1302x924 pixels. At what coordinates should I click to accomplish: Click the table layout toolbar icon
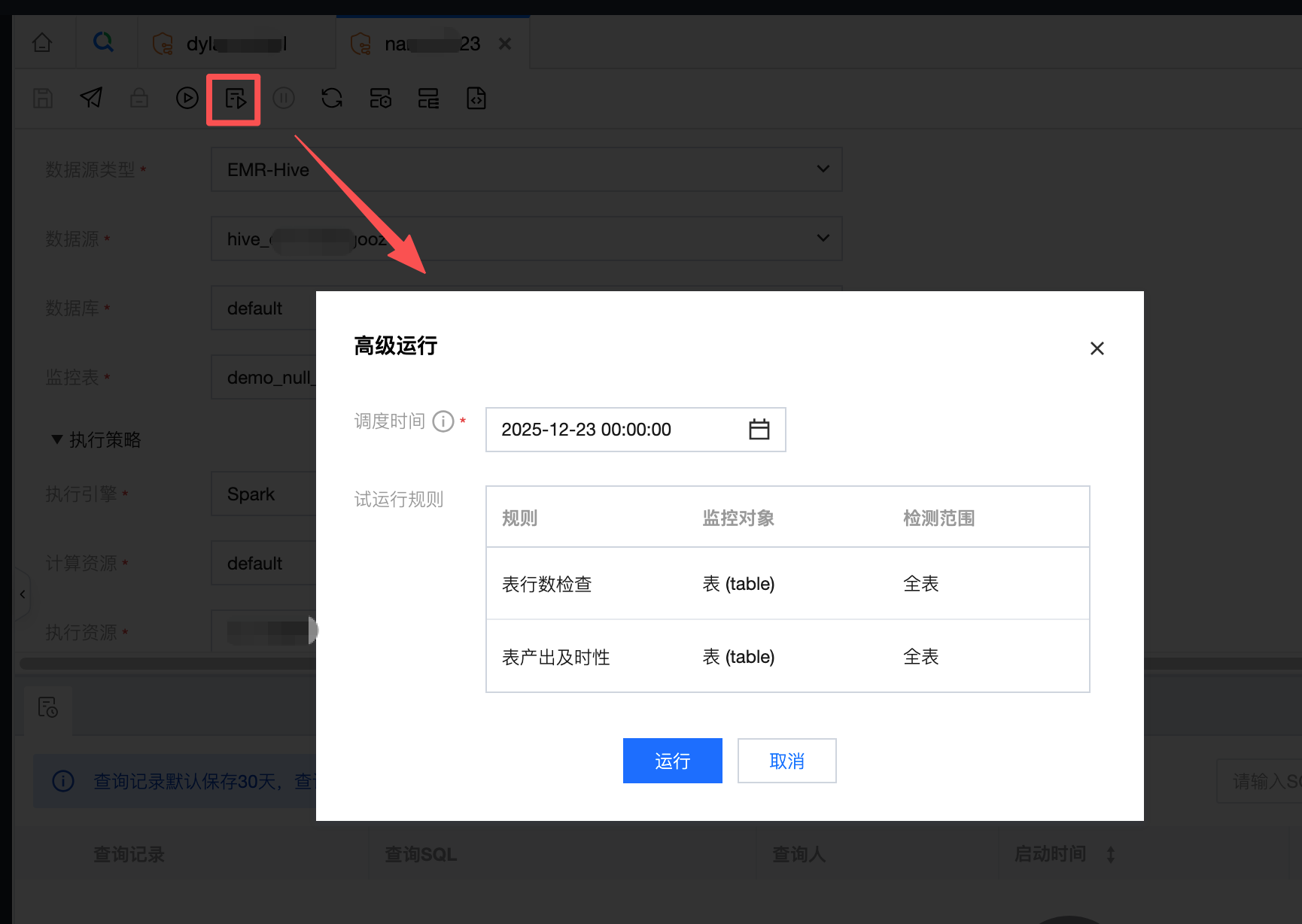point(429,98)
